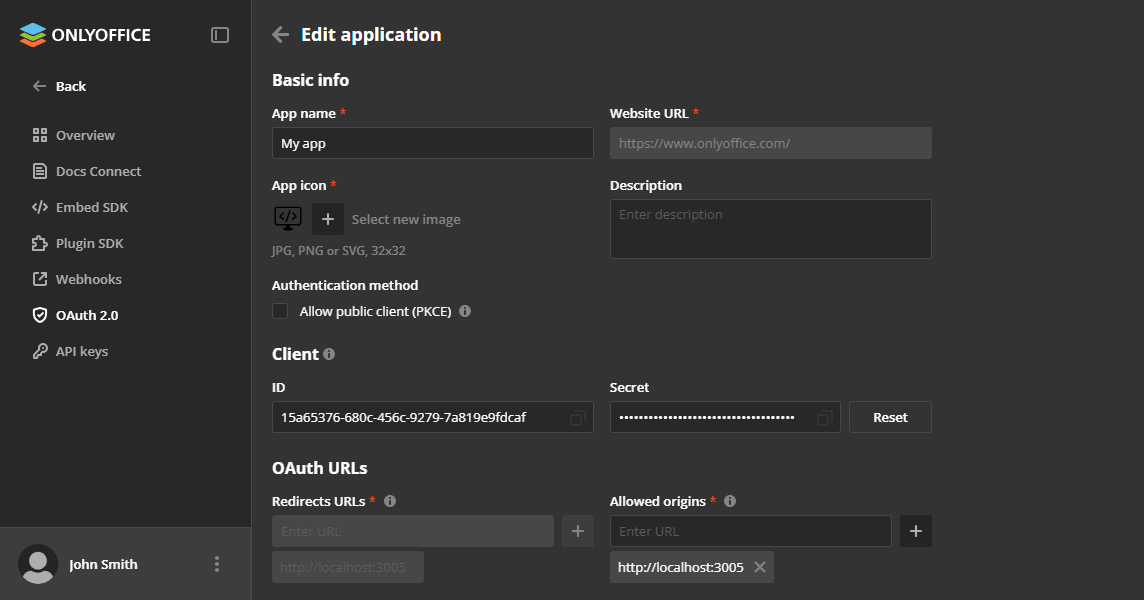Add an allowed origin with plus button
Viewport: 1144px width, 600px height.
pyautogui.click(x=916, y=531)
